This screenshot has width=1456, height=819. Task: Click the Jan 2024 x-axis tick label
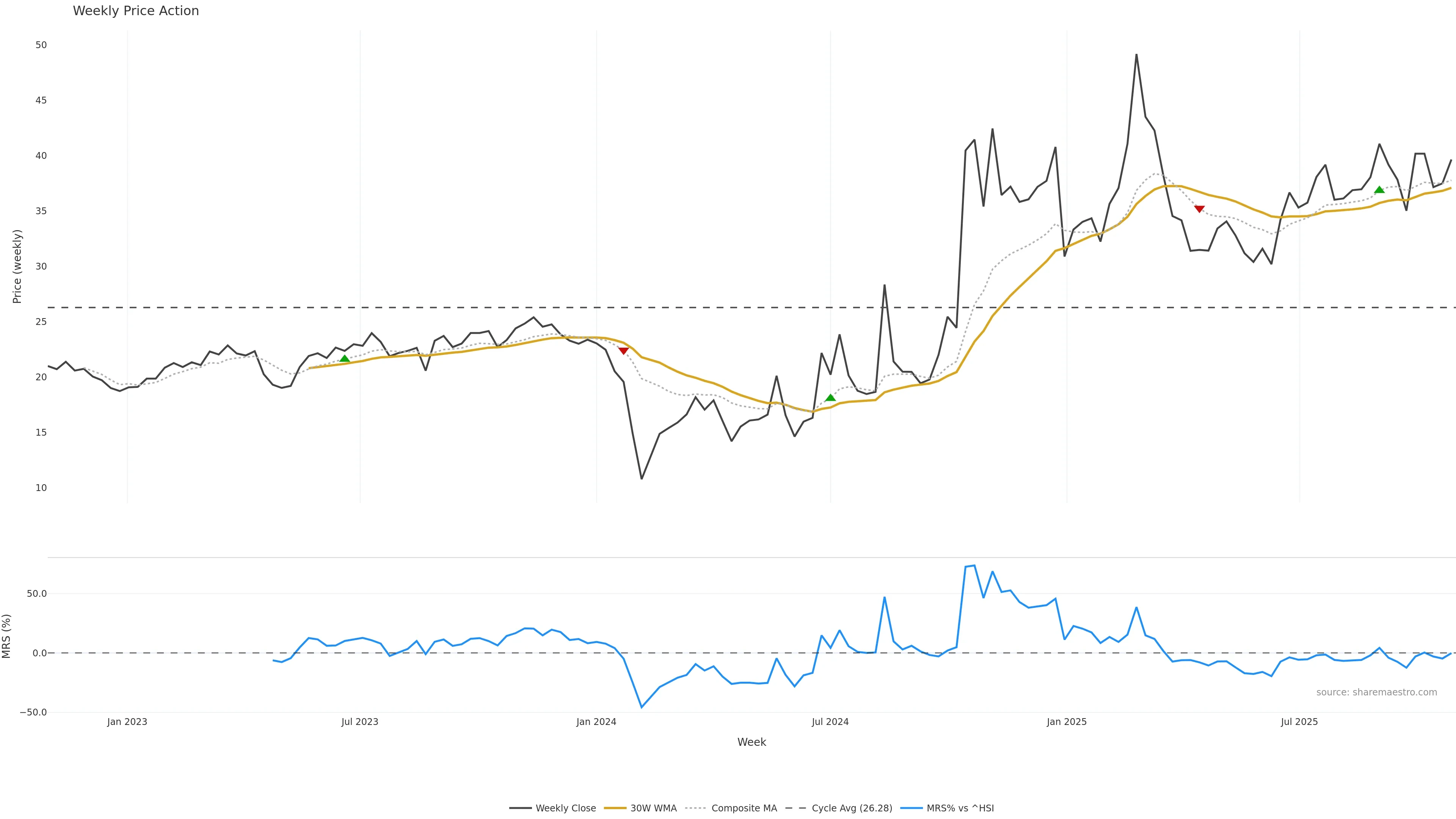click(x=596, y=722)
